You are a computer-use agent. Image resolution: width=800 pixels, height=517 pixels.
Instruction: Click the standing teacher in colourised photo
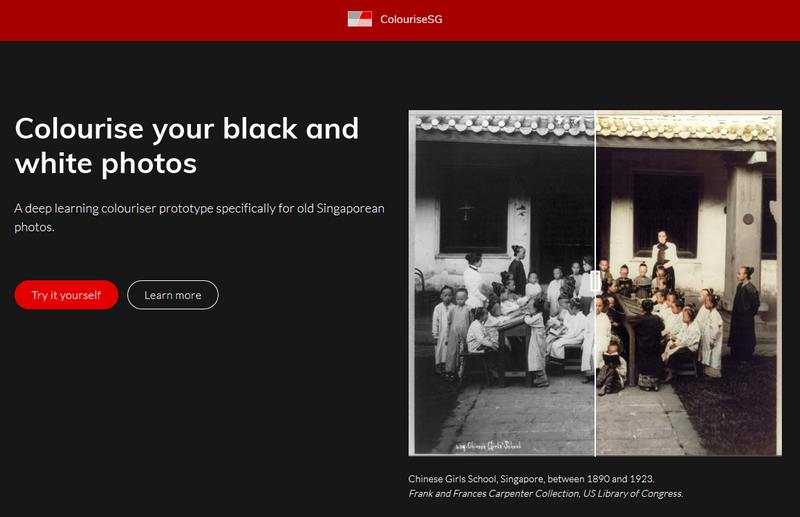(661, 256)
